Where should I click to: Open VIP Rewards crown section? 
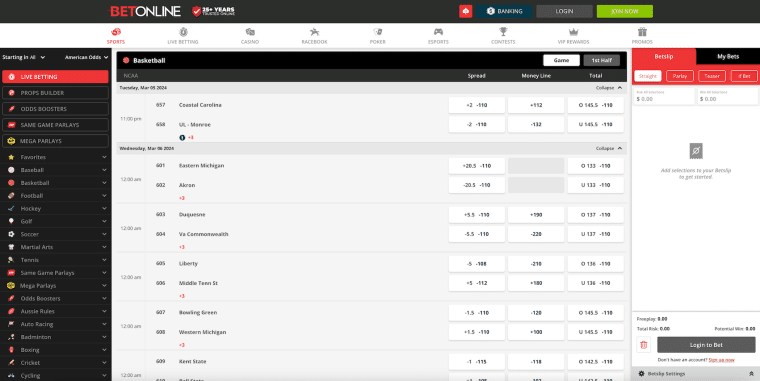point(573,36)
